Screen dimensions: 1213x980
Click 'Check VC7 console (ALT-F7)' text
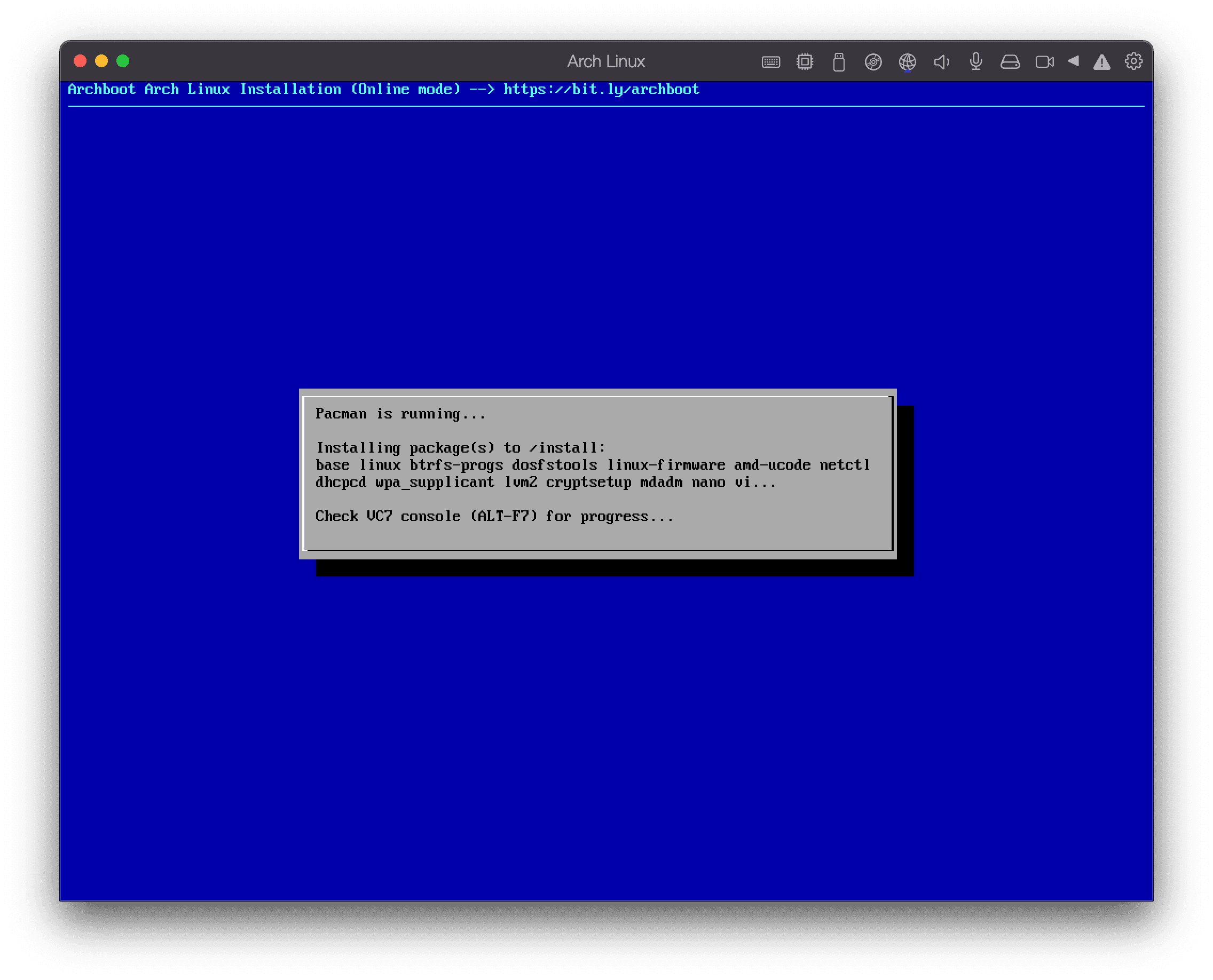click(494, 516)
